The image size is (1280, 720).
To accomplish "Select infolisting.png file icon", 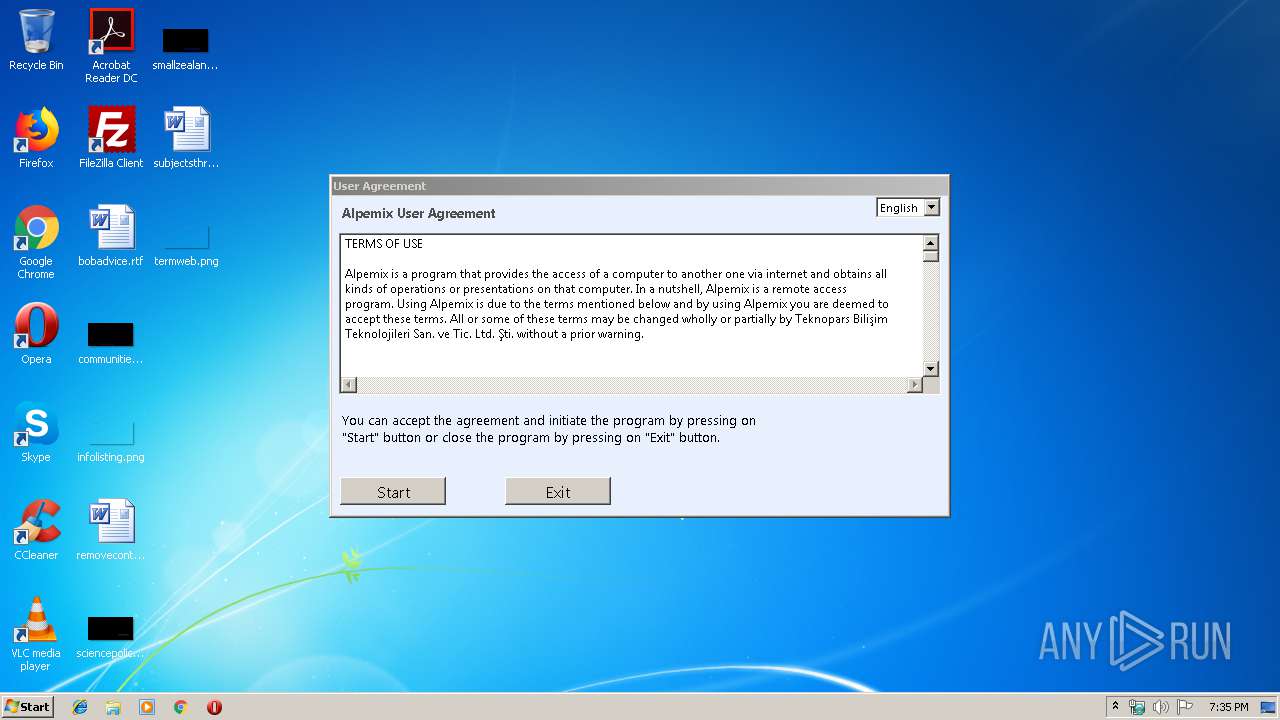I will (111, 441).
